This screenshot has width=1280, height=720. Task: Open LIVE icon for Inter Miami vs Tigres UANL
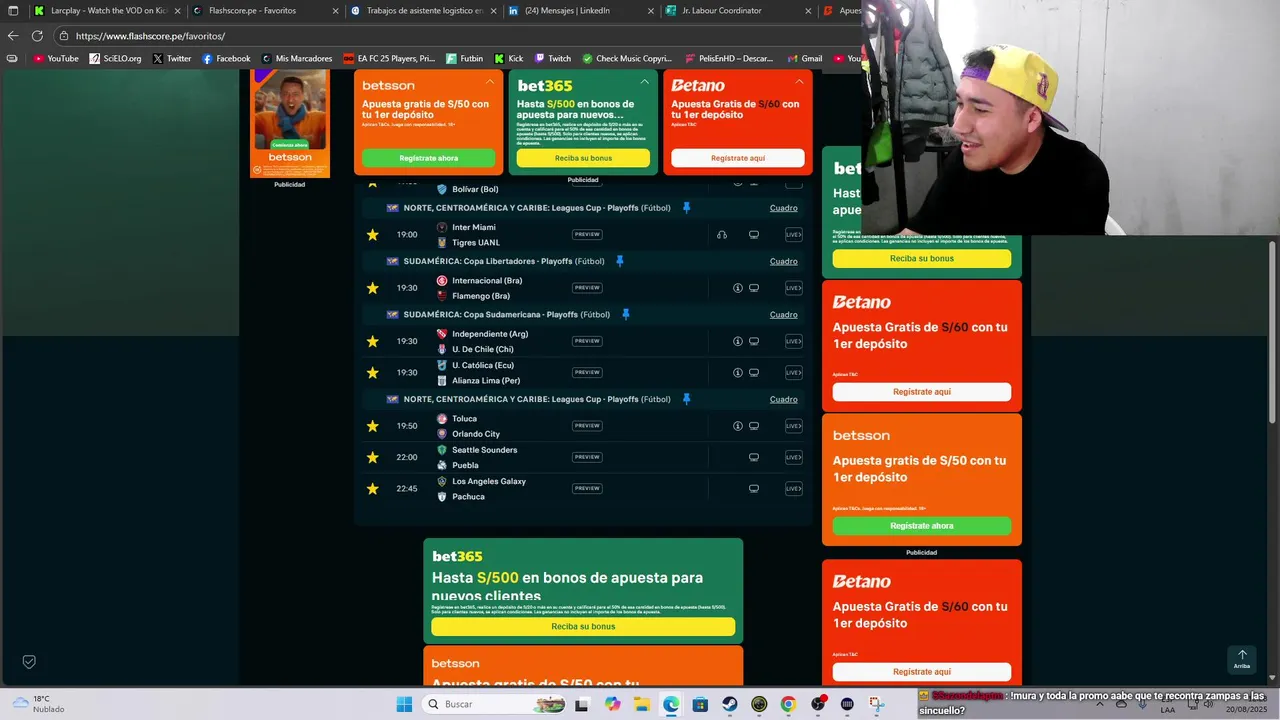[793, 235]
